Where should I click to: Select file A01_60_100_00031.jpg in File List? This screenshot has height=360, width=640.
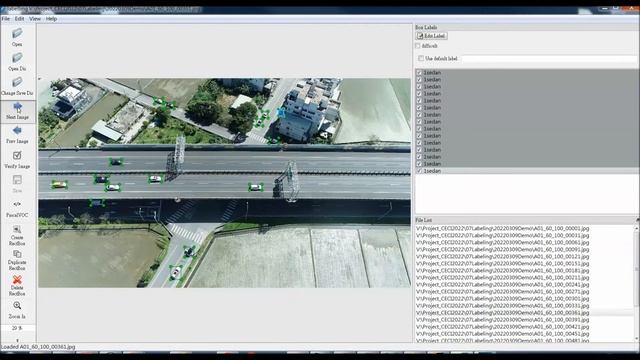(x=502, y=236)
